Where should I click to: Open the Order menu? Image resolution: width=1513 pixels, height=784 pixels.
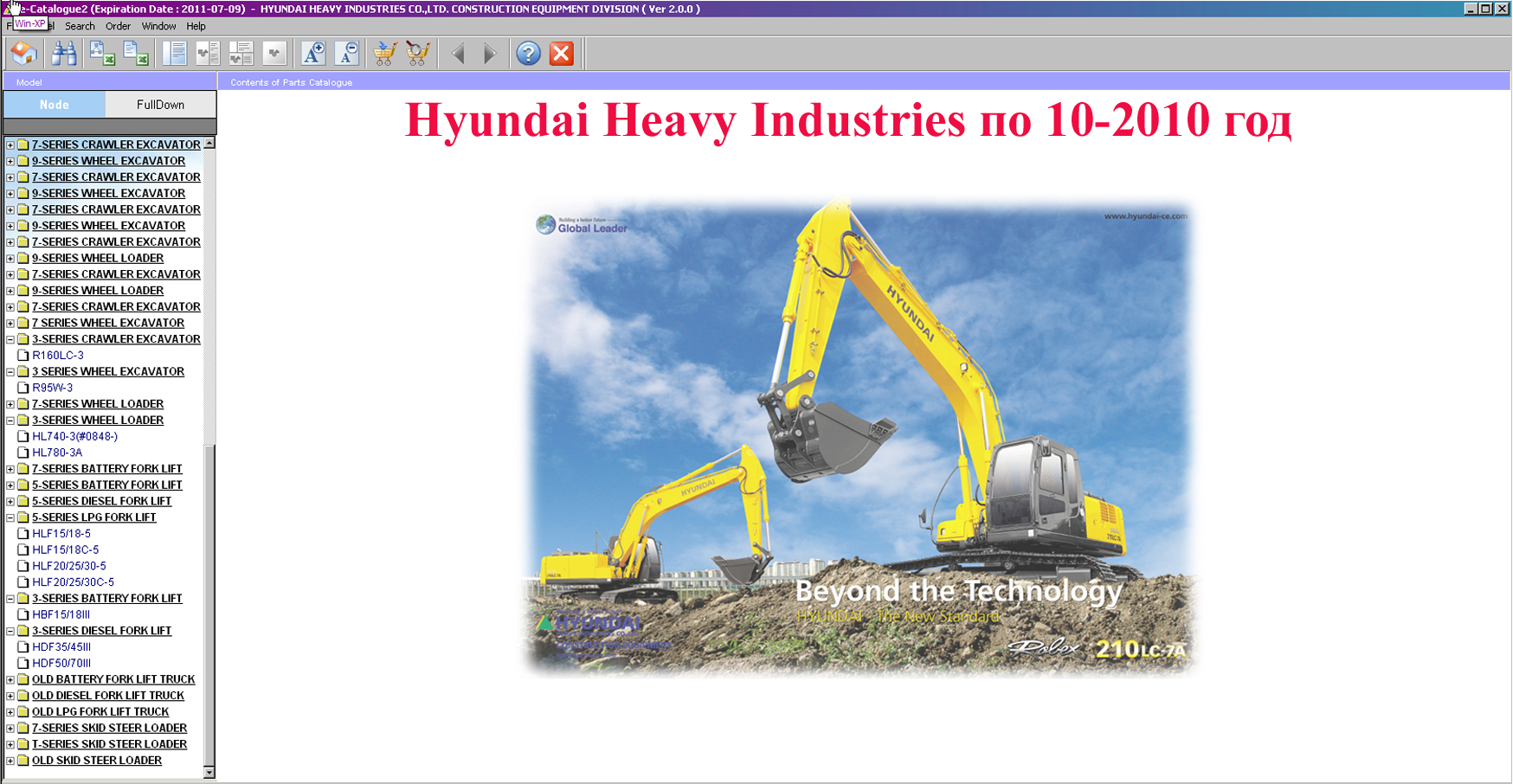tap(118, 26)
